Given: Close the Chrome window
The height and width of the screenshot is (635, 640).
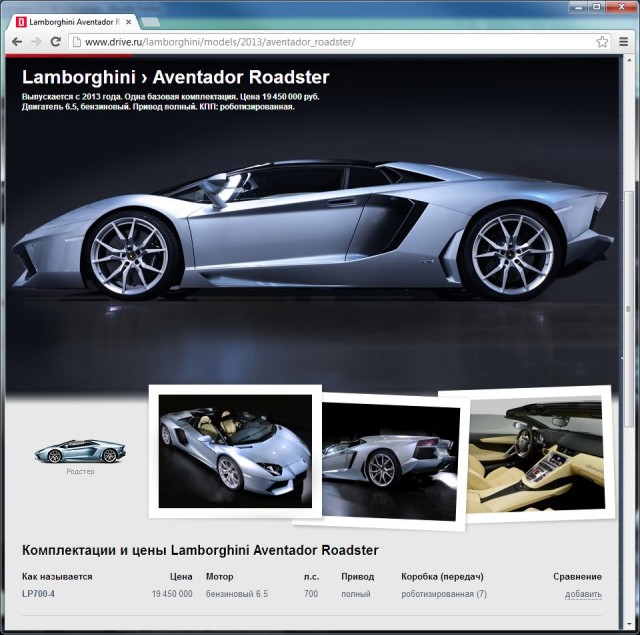Looking at the screenshot, I should coord(621,7).
